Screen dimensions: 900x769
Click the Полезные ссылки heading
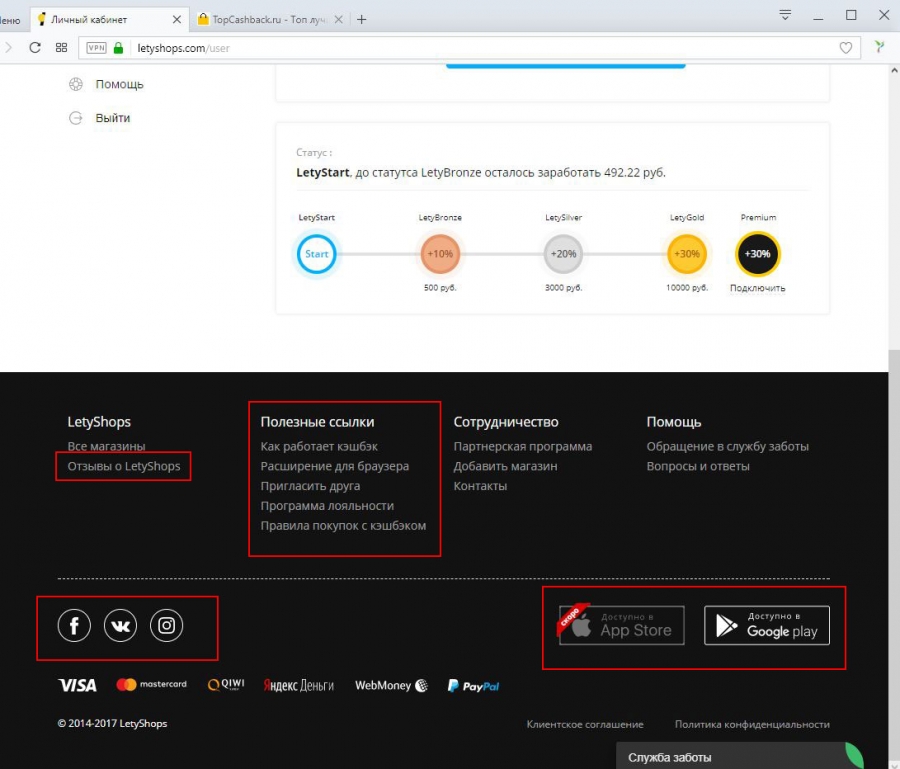coord(317,422)
